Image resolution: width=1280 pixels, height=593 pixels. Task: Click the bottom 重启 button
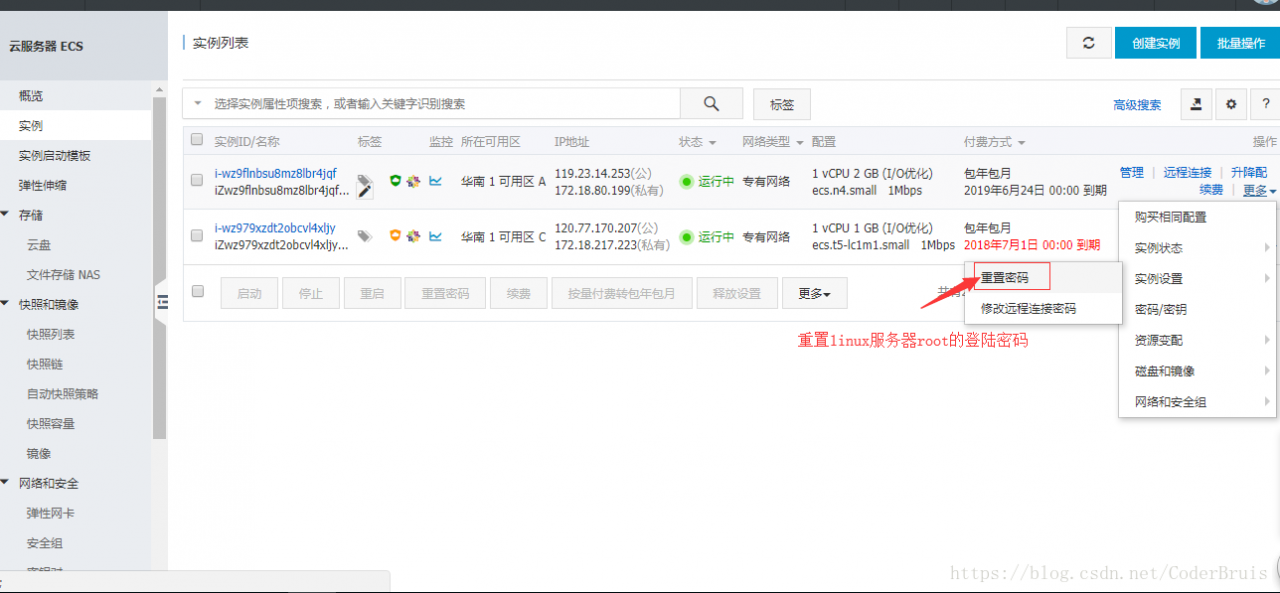[x=372, y=294]
